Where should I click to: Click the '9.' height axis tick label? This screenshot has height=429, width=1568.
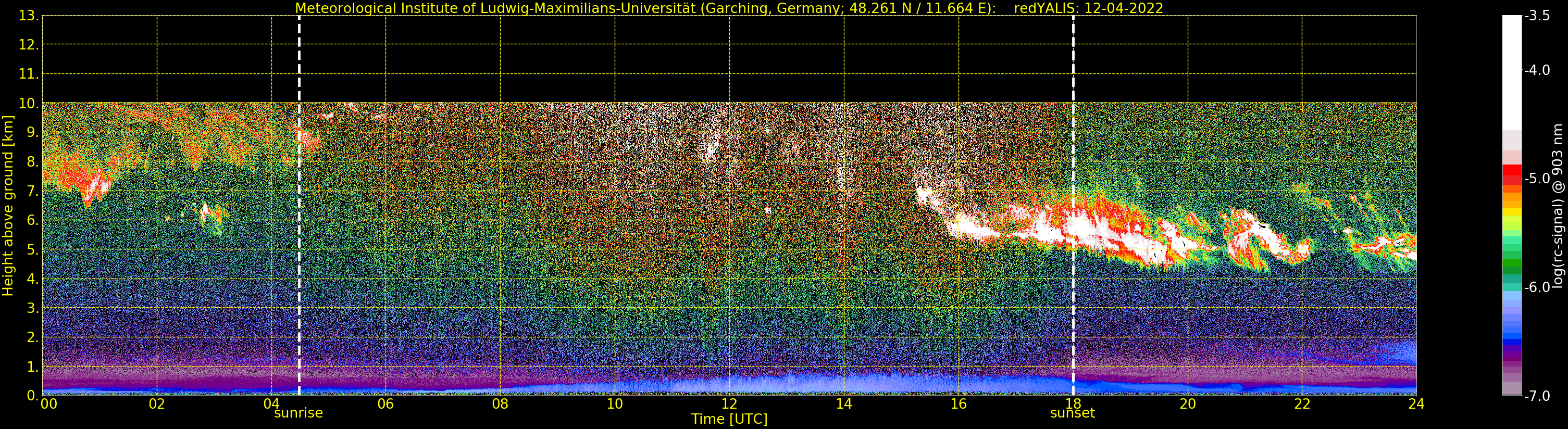point(32,133)
